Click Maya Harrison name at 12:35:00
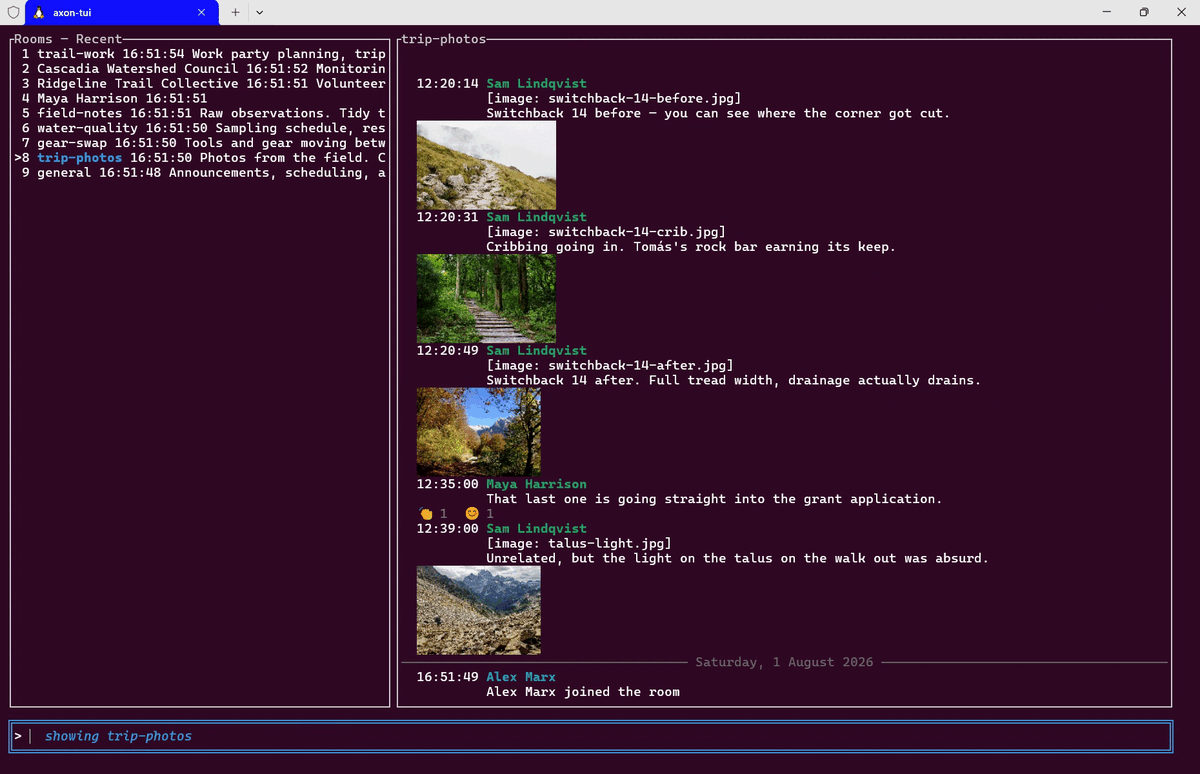1200x774 pixels. [537, 484]
